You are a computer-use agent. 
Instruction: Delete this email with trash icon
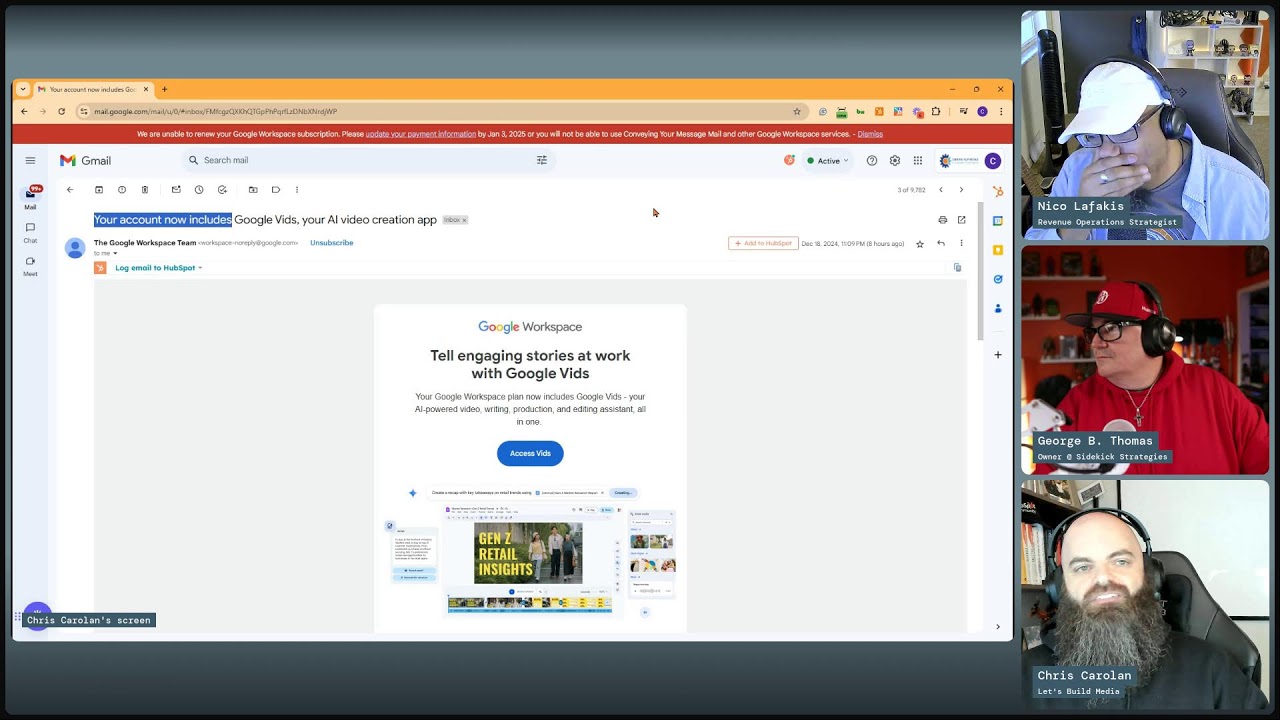point(145,189)
